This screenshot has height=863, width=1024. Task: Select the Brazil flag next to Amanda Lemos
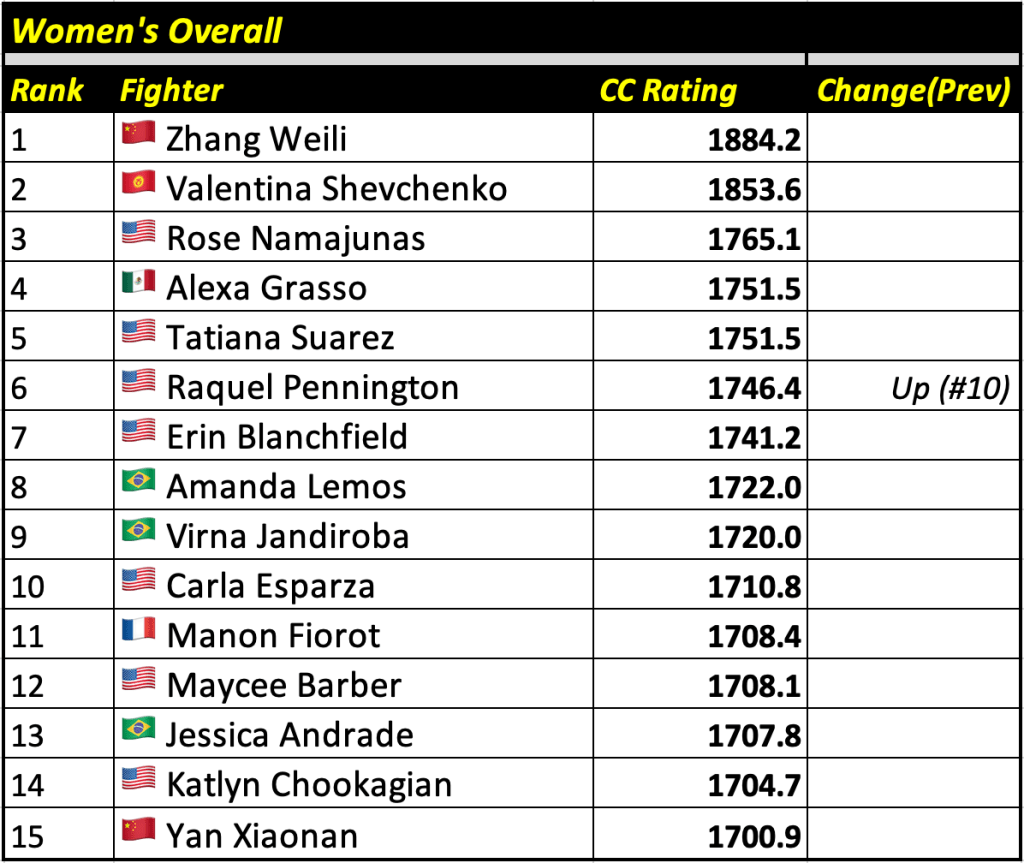[138, 483]
